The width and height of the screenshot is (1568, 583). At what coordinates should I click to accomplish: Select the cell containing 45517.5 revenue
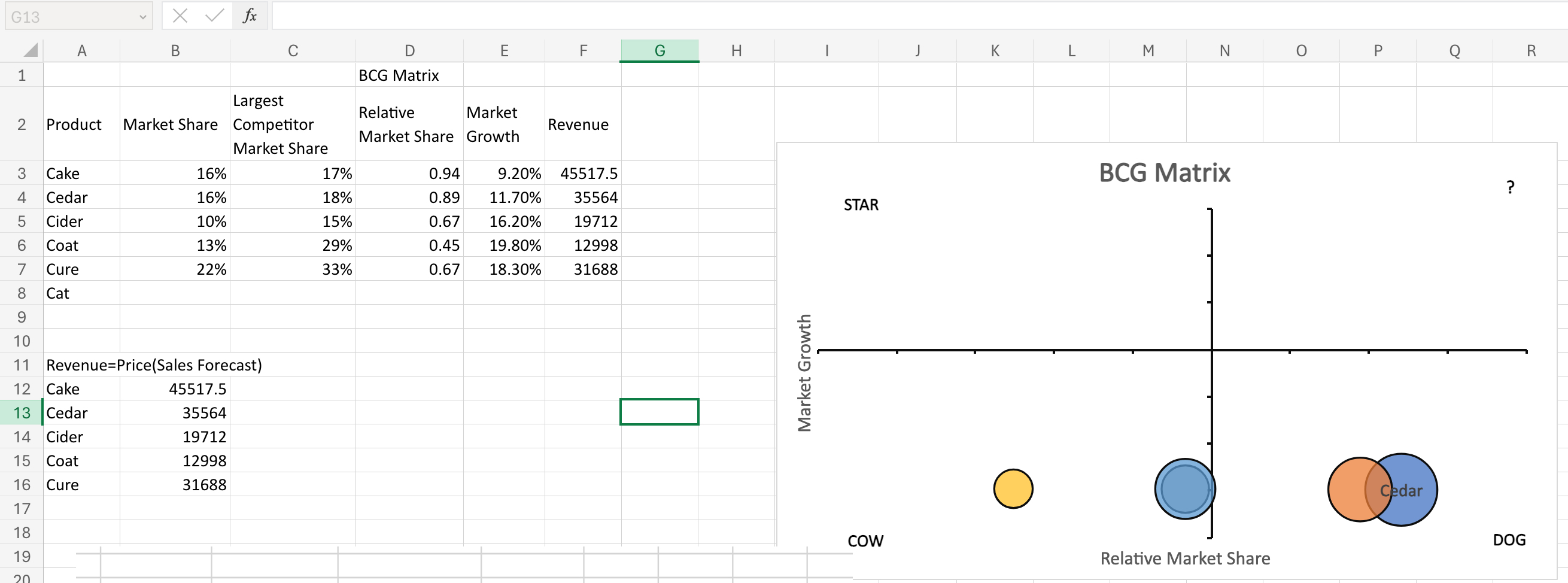[583, 173]
